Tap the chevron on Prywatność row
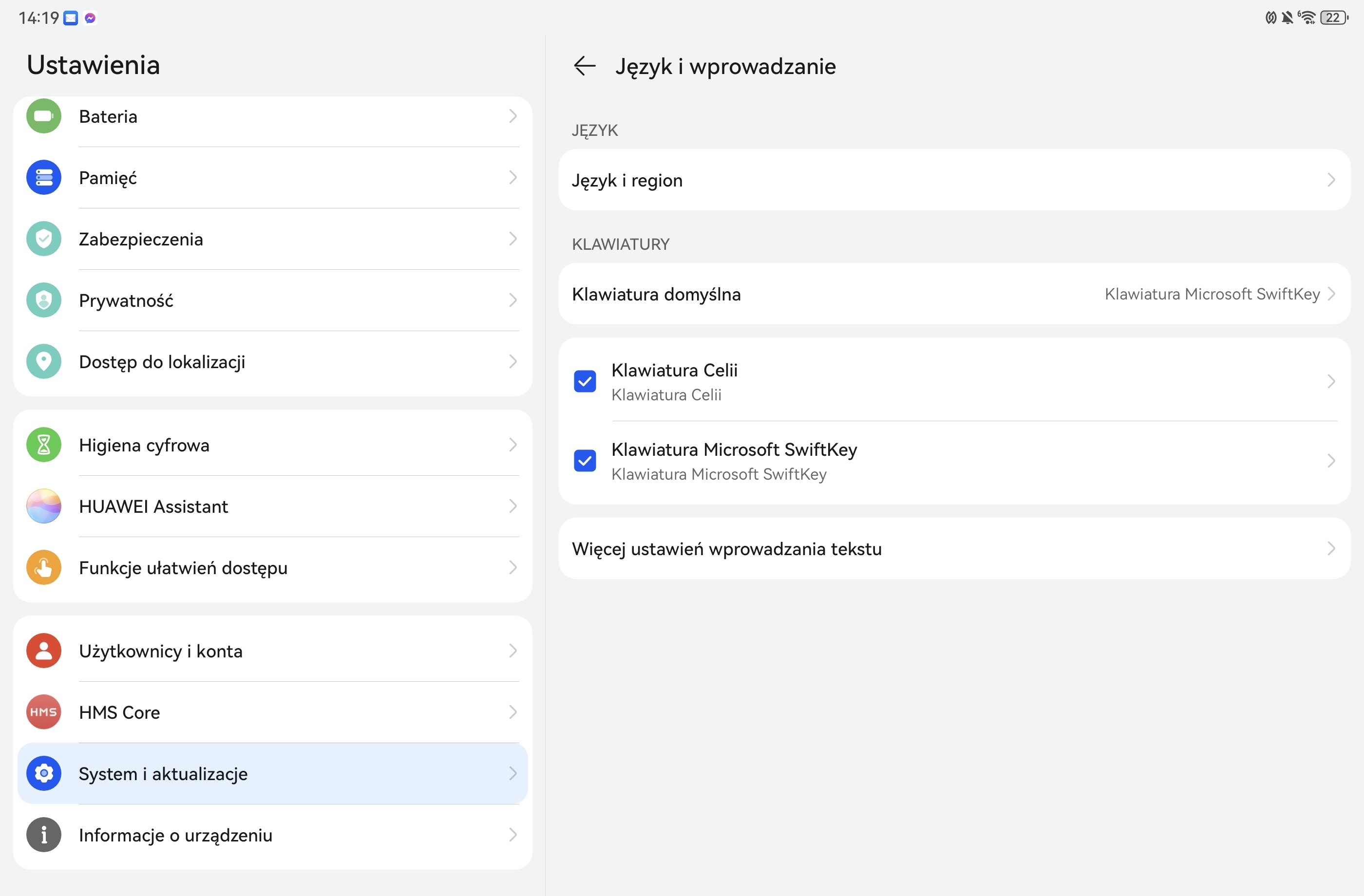The image size is (1364, 896). [x=513, y=300]
